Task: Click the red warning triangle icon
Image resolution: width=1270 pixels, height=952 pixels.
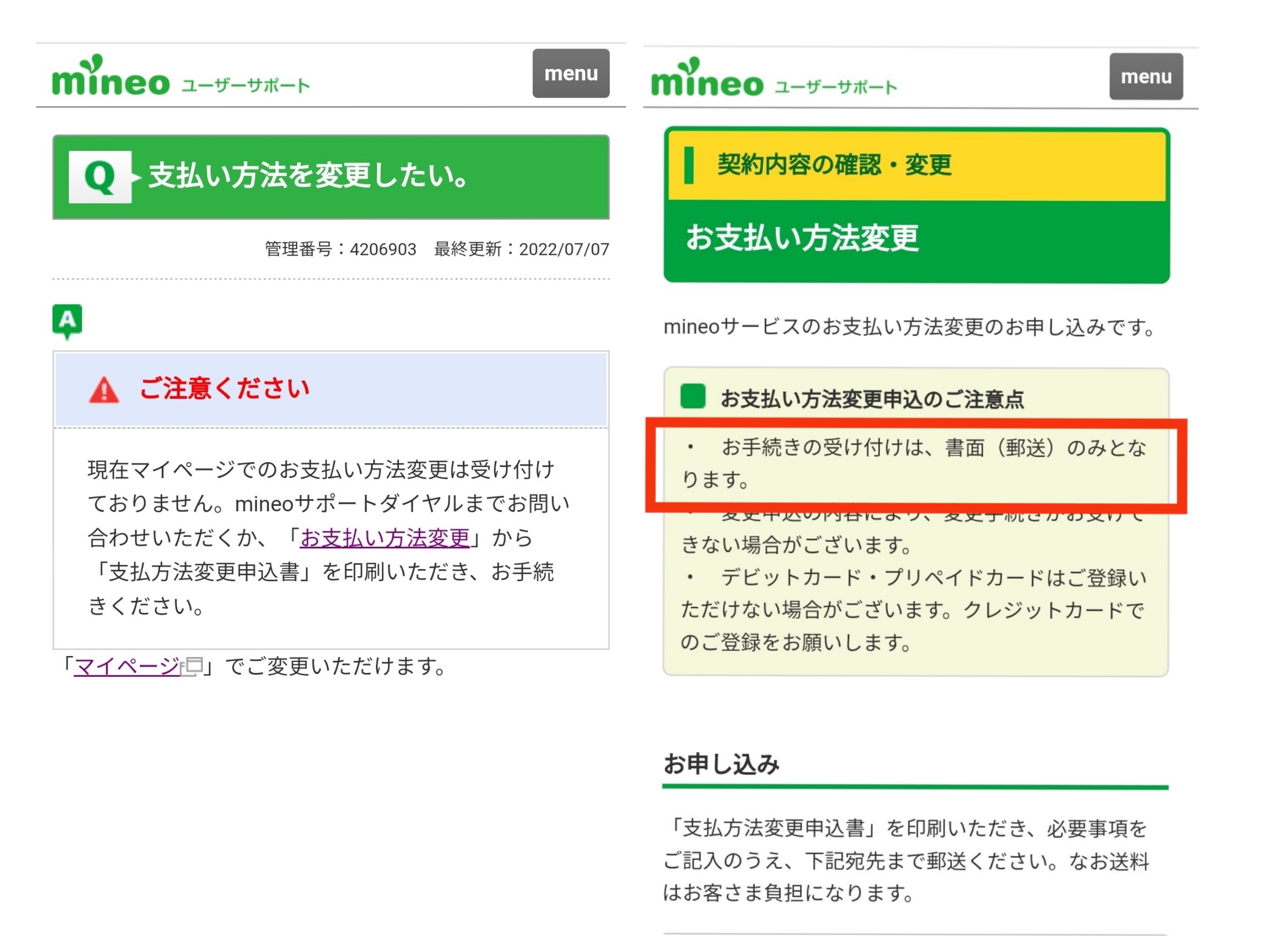Action: tap(104, 390)
